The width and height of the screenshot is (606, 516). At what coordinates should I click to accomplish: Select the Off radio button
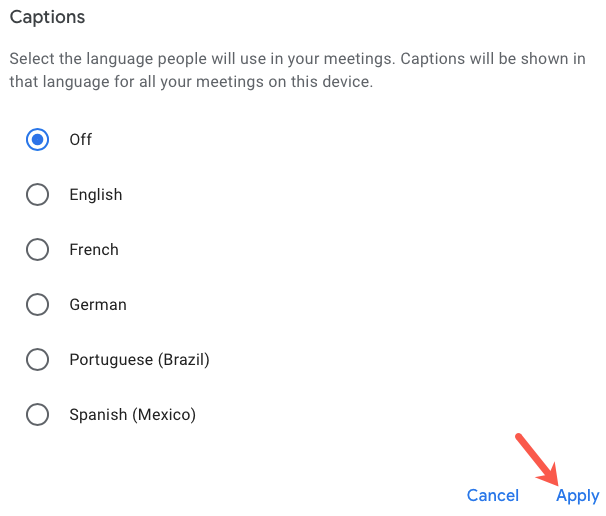[x=37, y=140]
